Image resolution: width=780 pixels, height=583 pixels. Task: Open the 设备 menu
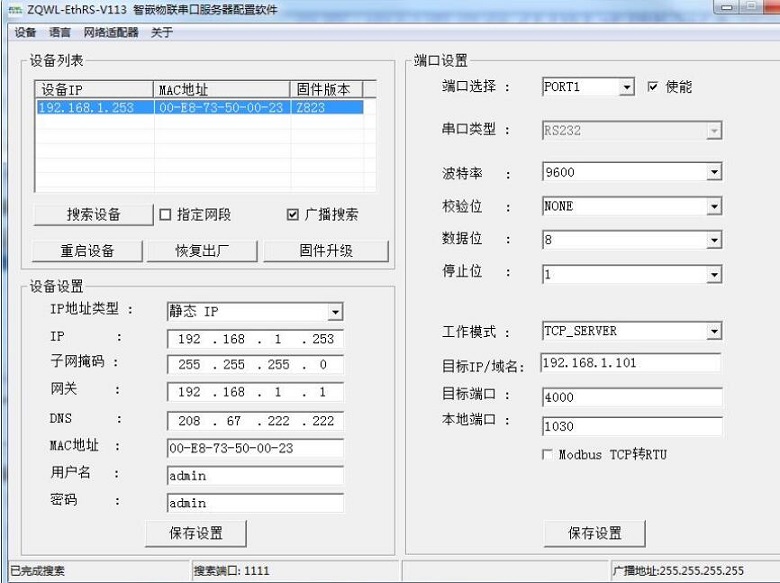click(25, 32)
